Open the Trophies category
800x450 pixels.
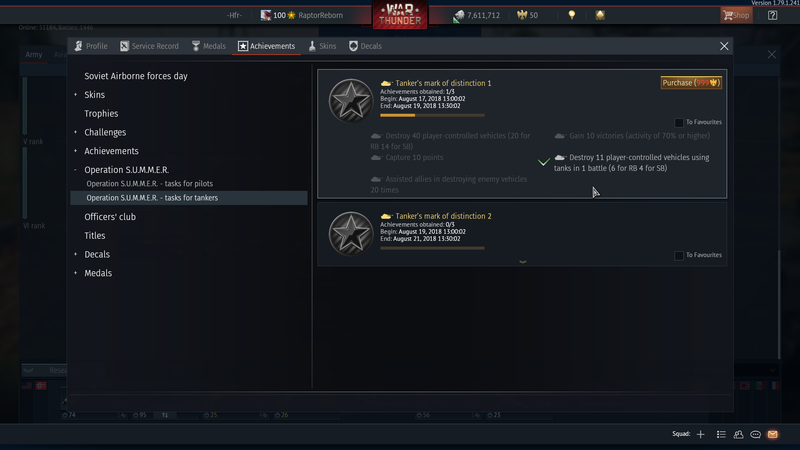click(x=101, y=113)
